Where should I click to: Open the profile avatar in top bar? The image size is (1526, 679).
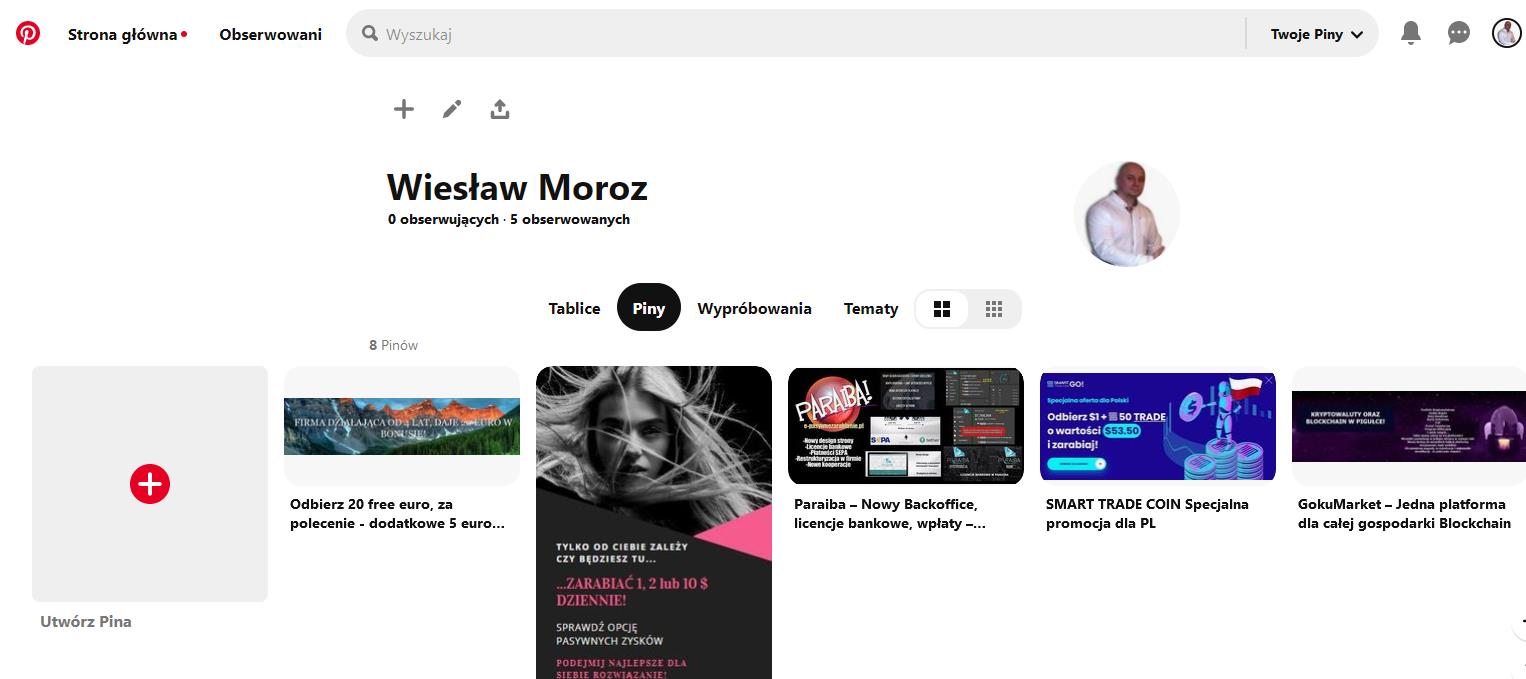pos(1507,33)
